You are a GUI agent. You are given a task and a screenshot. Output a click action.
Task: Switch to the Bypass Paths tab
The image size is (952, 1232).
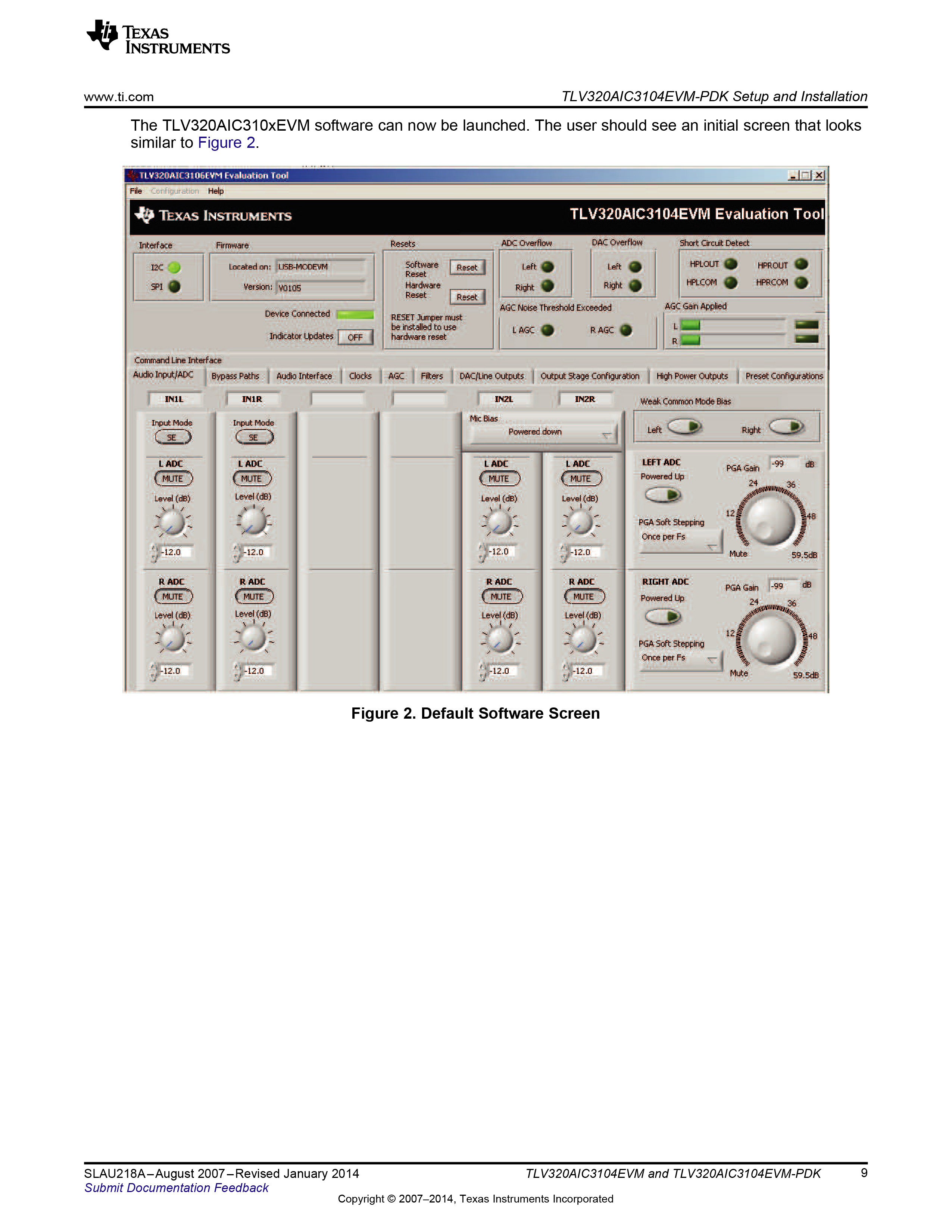tap(236, 376)
